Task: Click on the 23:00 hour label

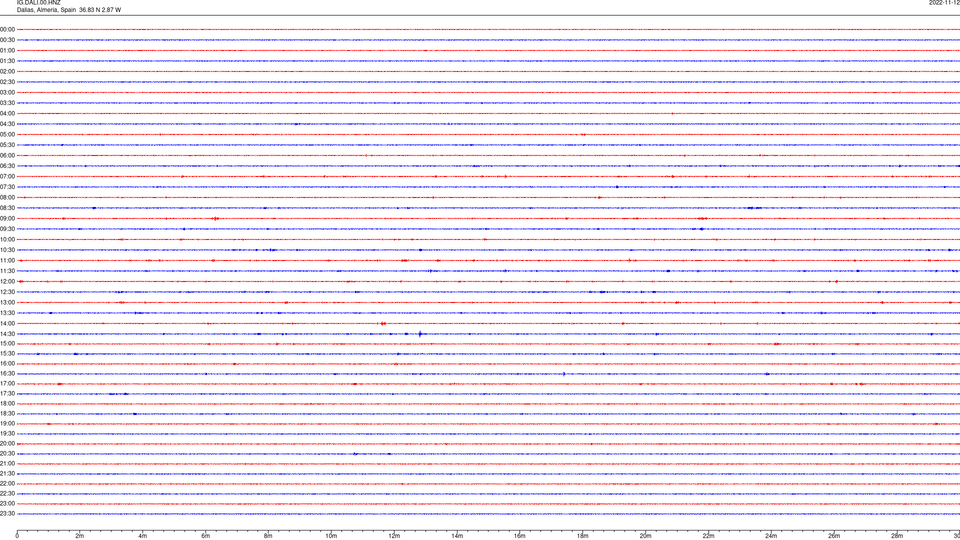Action: click(7, 504)
